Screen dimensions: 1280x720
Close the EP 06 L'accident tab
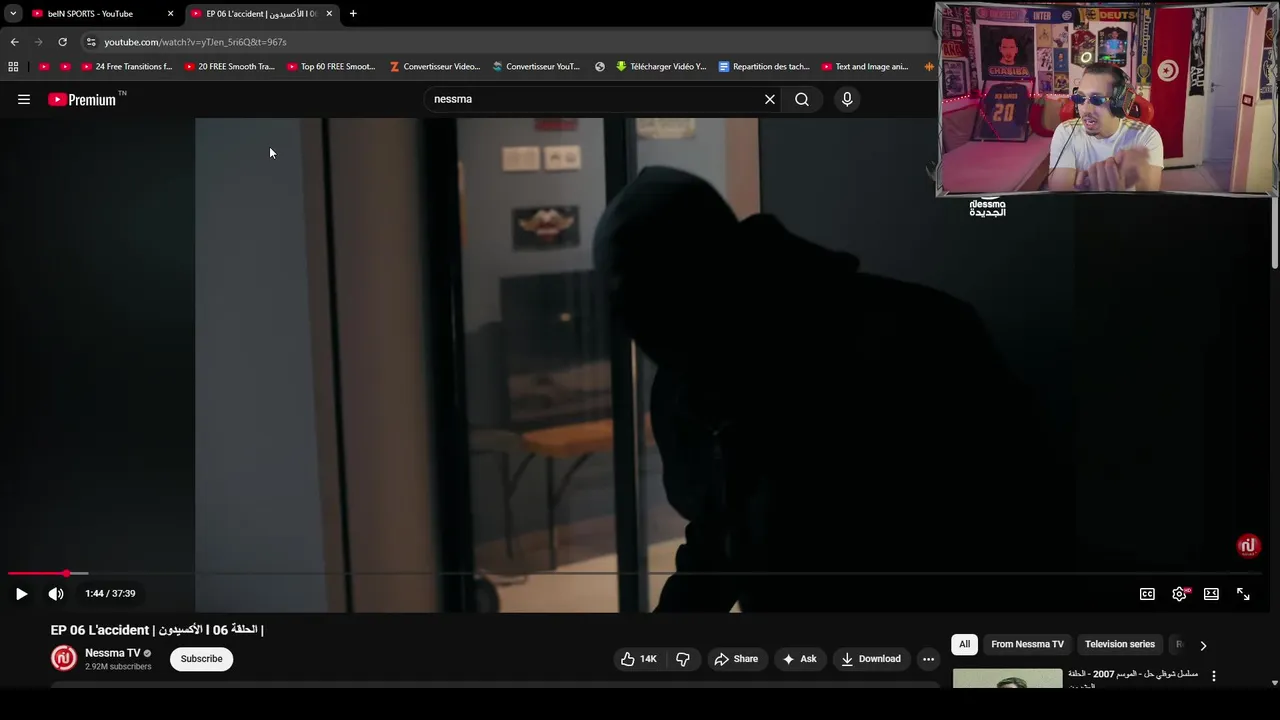[329, 14]
